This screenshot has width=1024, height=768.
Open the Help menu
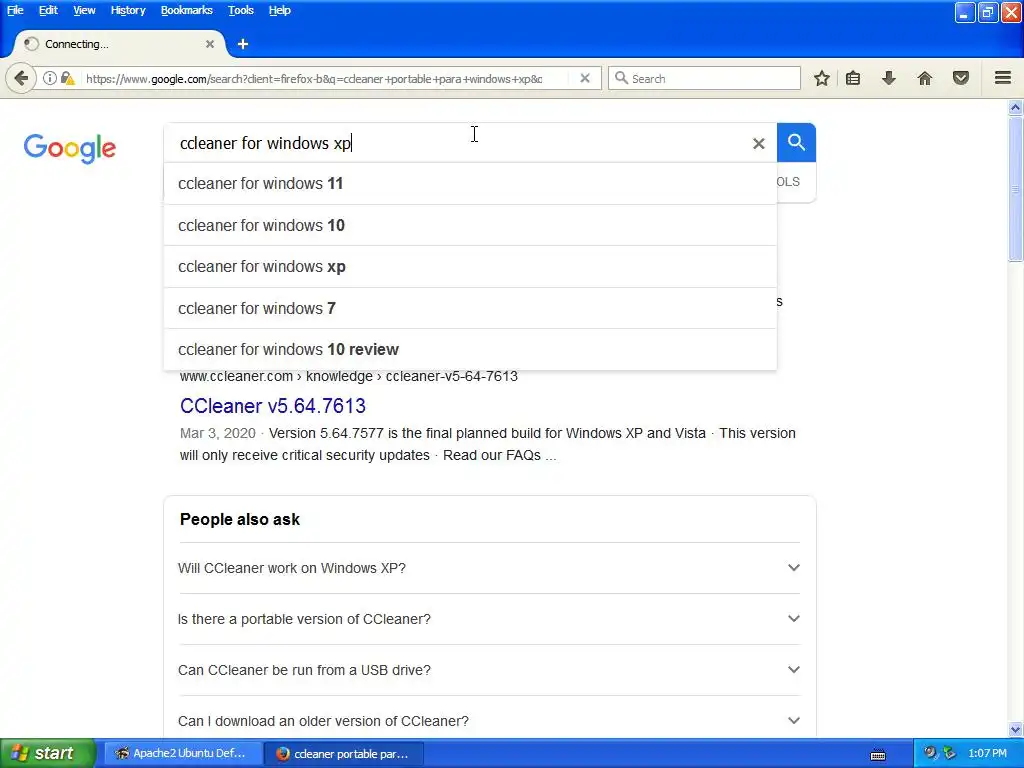[280, 10]
